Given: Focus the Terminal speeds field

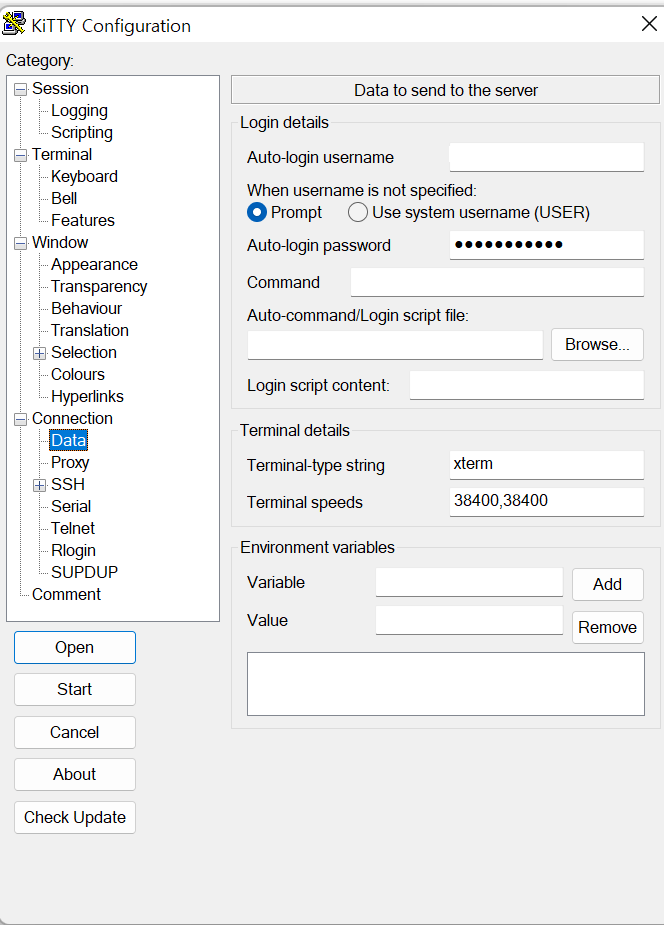Looking at the screenshot, I should pyautogui.click(x=547, y=502).
